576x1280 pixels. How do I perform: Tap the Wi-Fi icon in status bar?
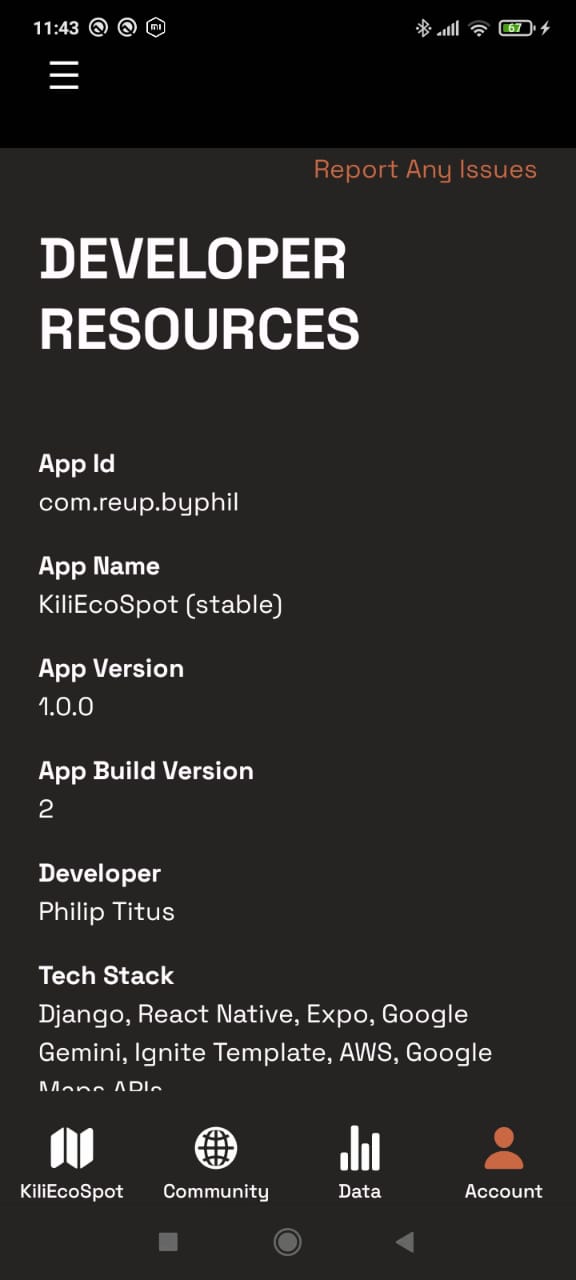click(x=479, y=28)
